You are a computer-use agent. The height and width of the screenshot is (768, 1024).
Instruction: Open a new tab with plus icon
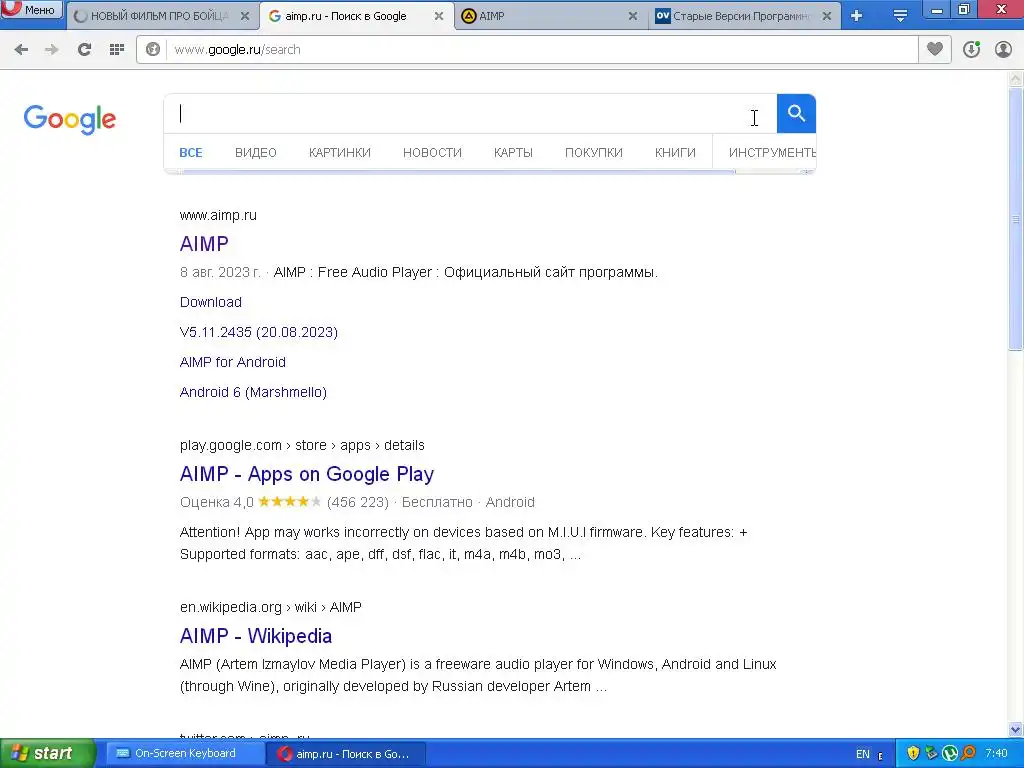(x=857, y=16)
